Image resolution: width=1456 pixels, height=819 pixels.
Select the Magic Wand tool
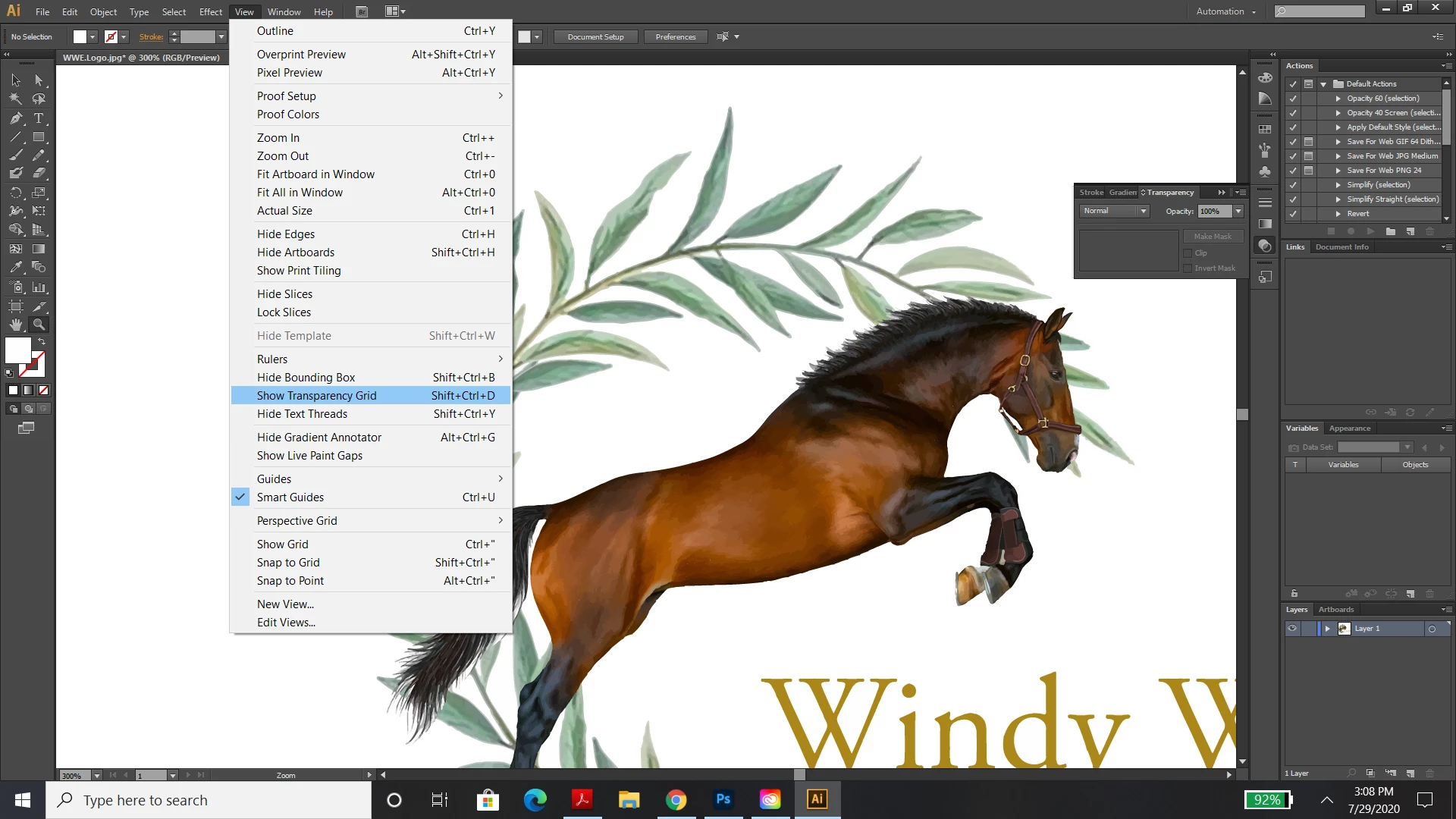16,99
